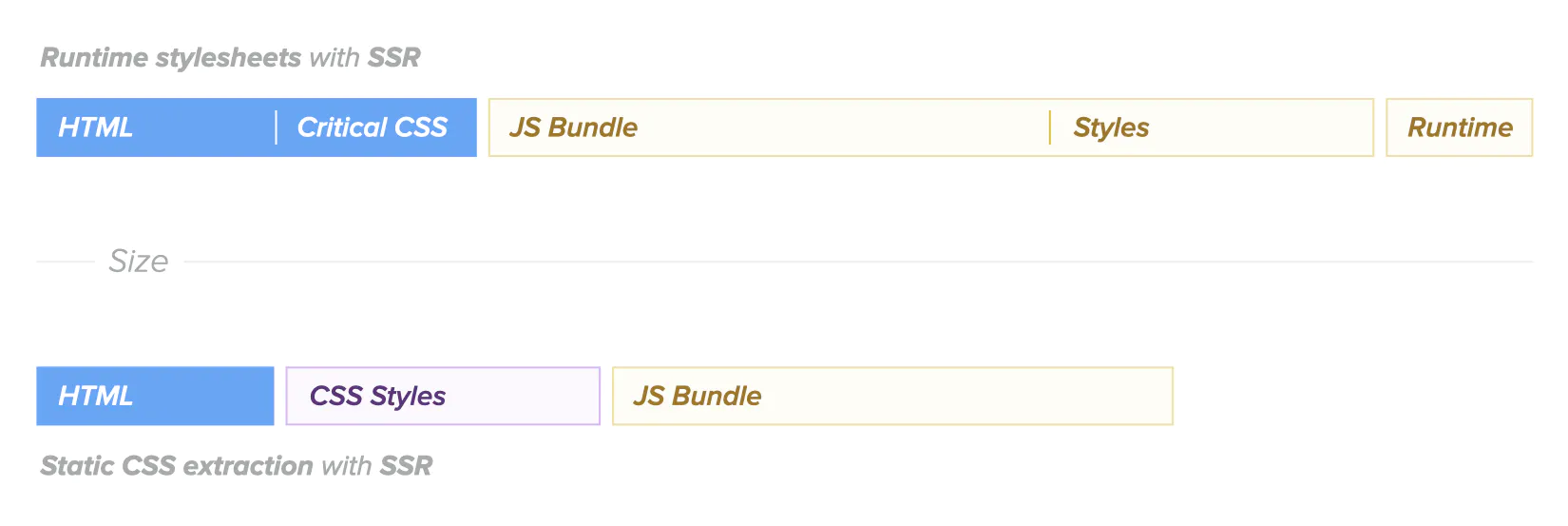This screenshot has width=1568, height=526.
Task: Select the bottom row HTML block
Action: click(x=155, y=396)
